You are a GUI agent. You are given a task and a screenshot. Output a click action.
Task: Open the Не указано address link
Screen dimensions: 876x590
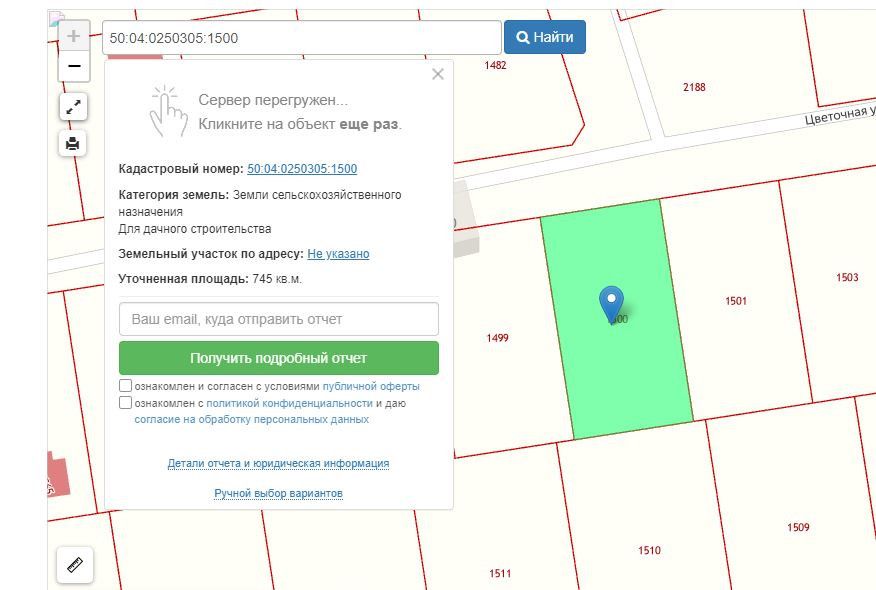coord(338,254)
